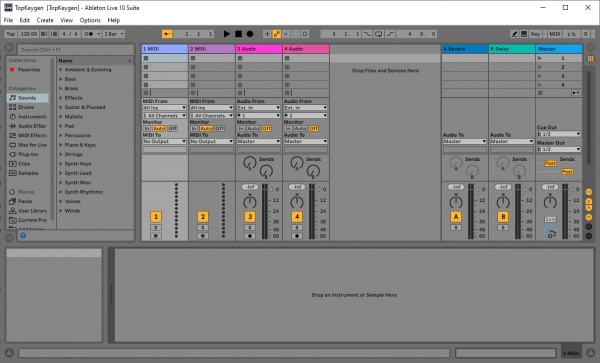
Task: Open User Library under Places
Action: coord(28,211)
